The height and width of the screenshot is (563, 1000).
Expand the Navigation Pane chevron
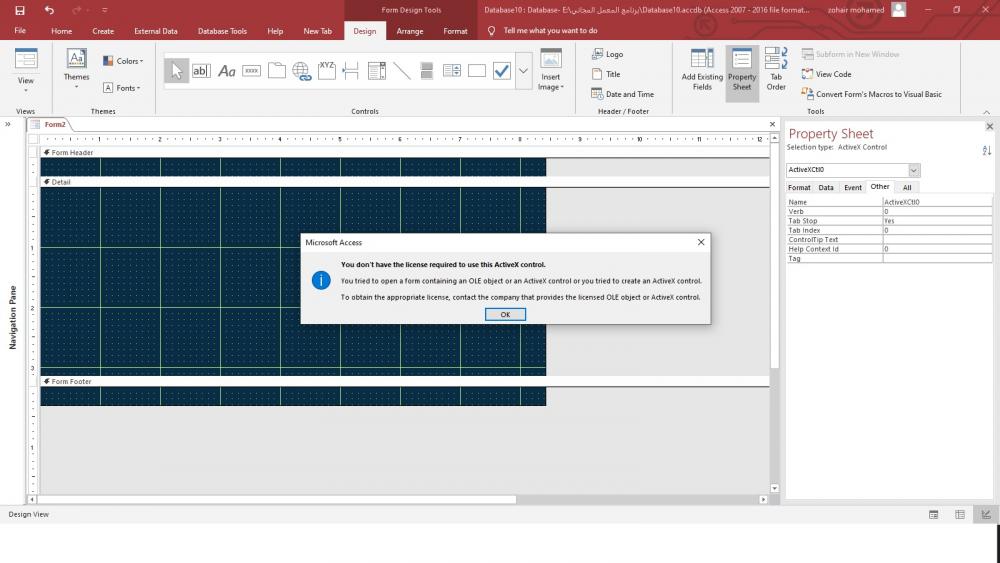(x=8, y=124)
